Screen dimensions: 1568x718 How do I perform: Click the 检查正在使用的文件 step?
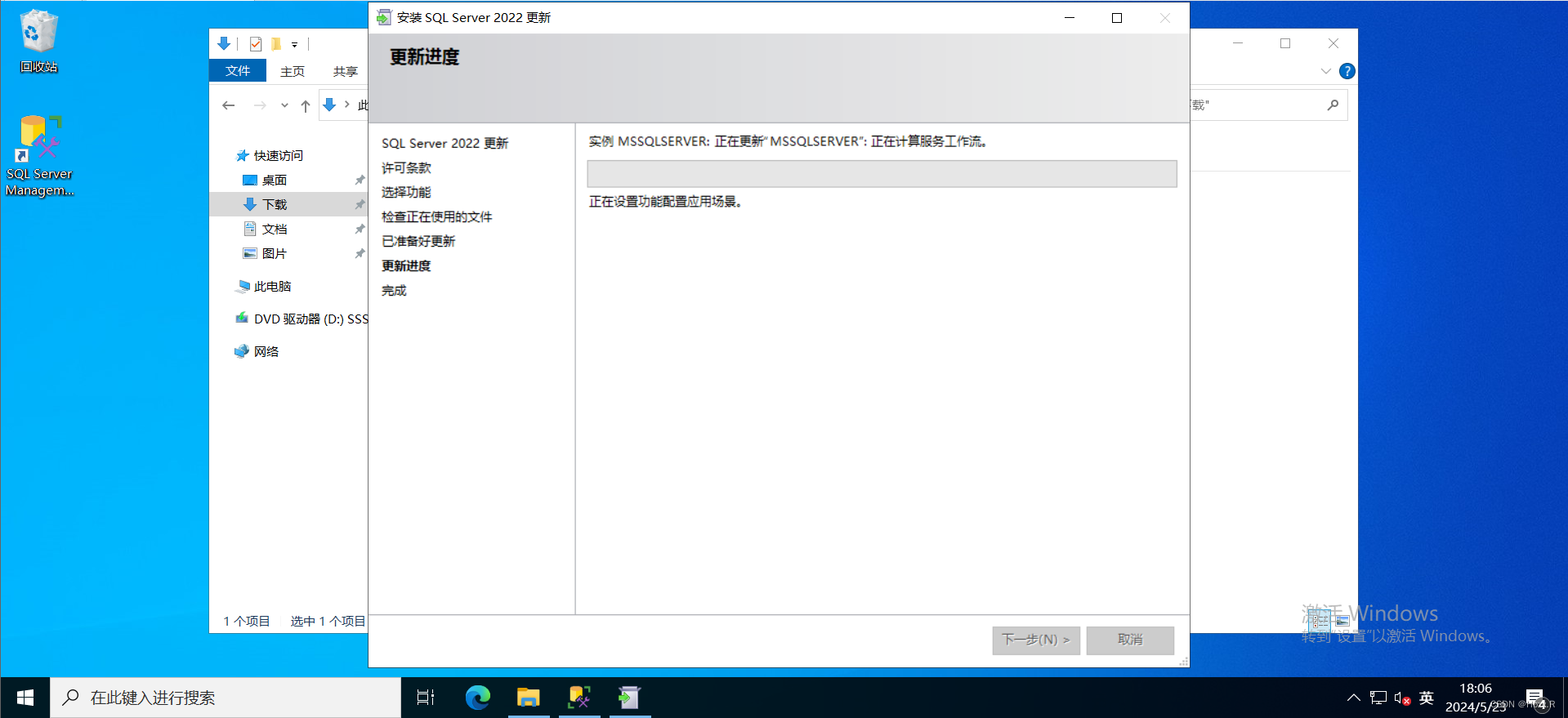[436, 216]
